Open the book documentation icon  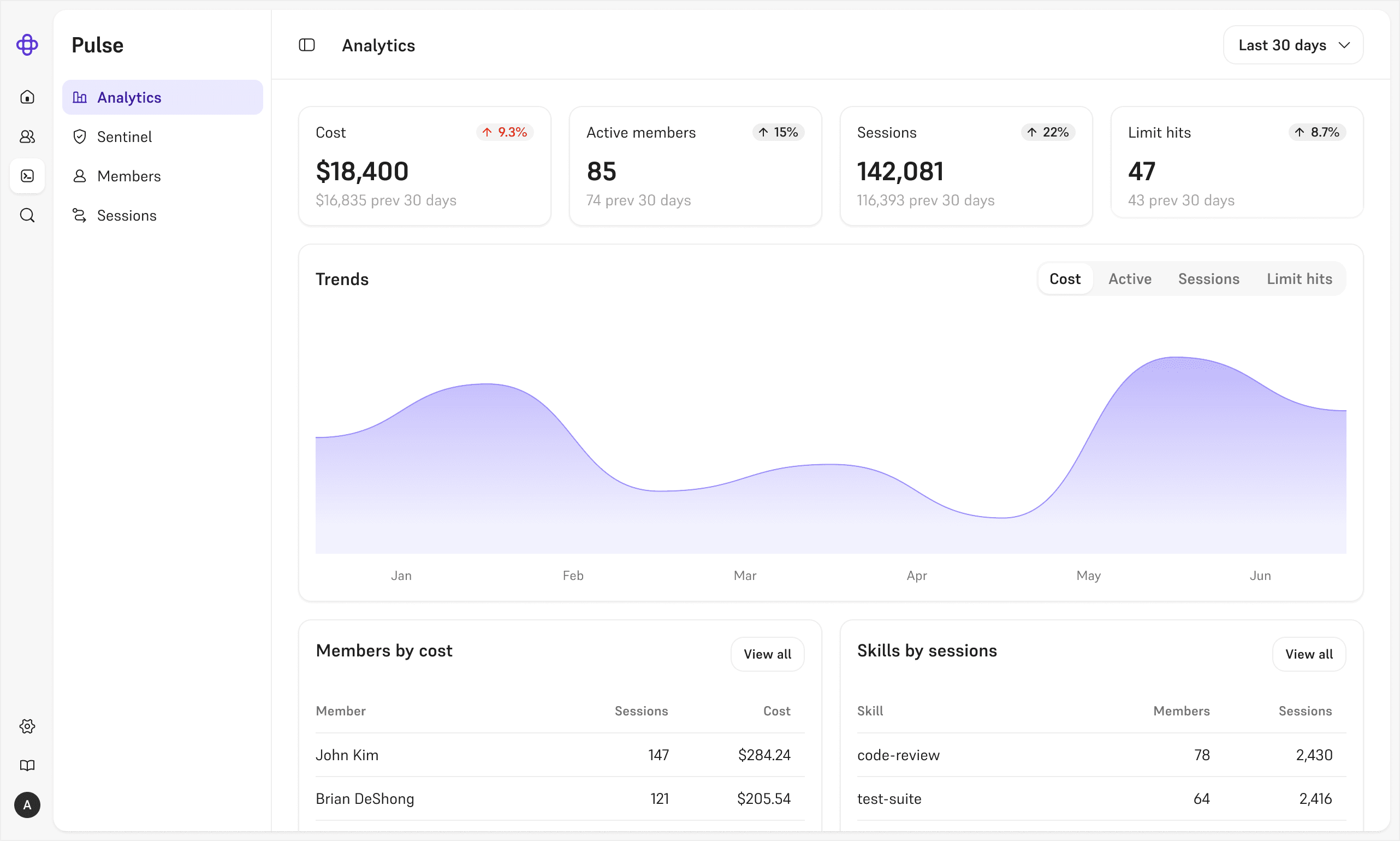27,766
